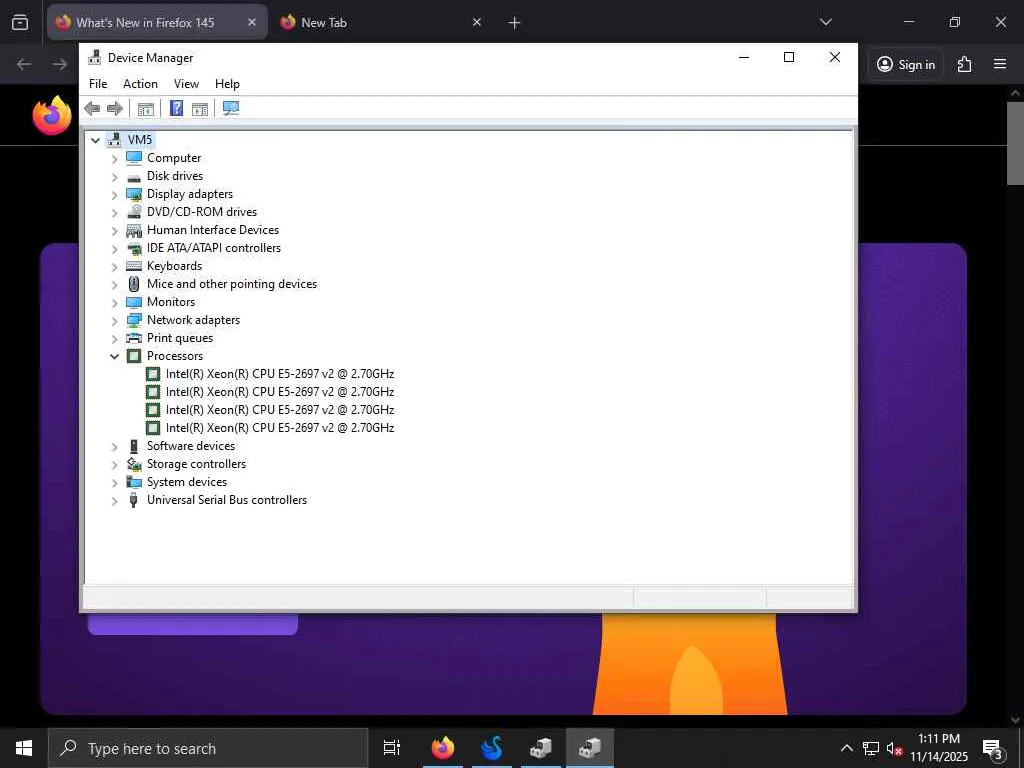Select the IDE ATA/ATAPI controllers icon

134,248
